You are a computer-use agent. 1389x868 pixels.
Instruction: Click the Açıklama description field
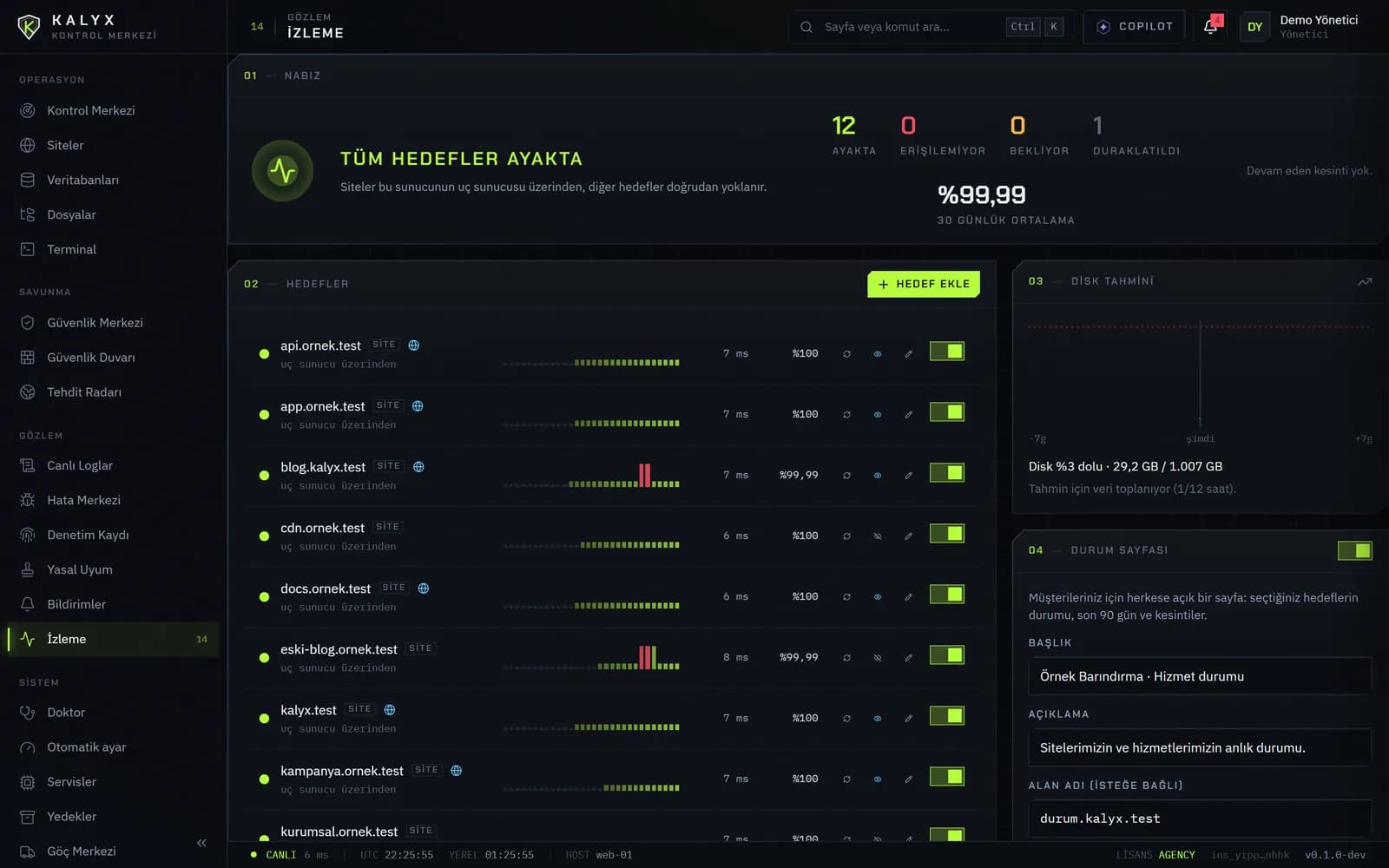click(x=1200, y=747)
